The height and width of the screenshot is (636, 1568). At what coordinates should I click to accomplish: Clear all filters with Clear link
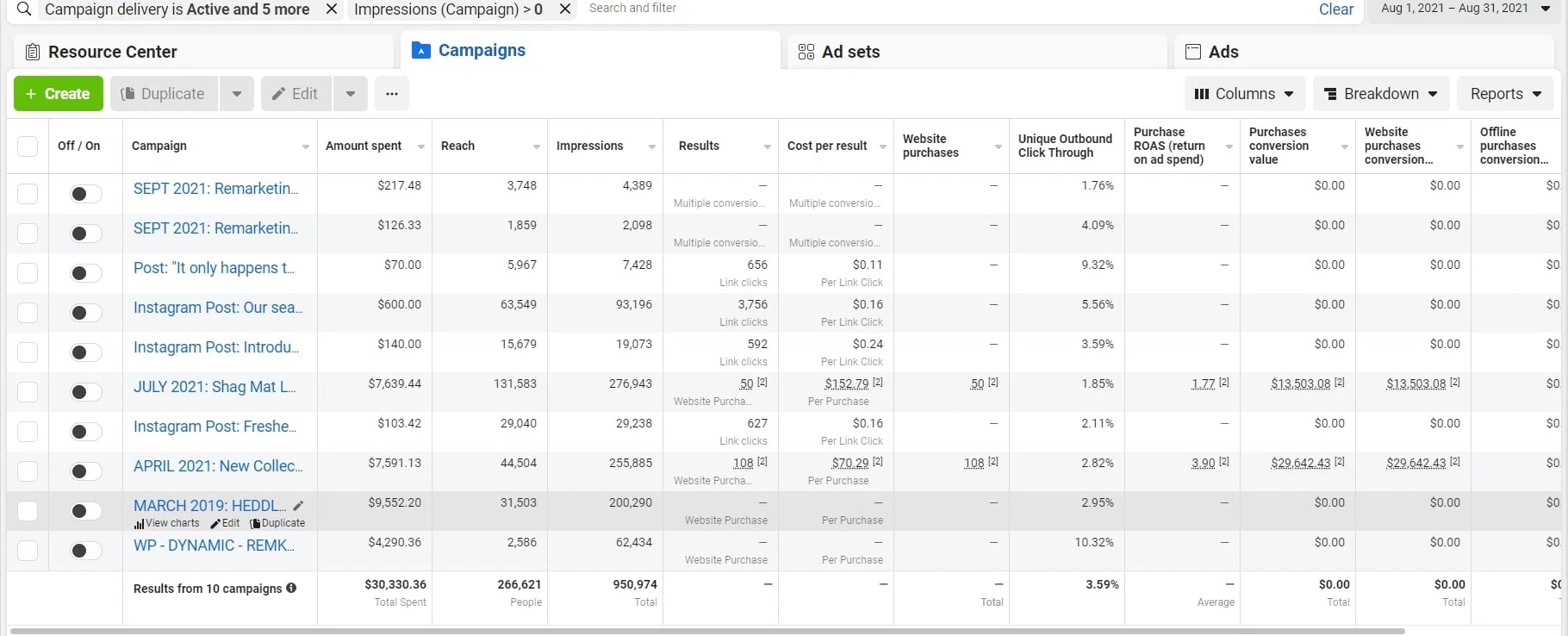pos(1335,9)
